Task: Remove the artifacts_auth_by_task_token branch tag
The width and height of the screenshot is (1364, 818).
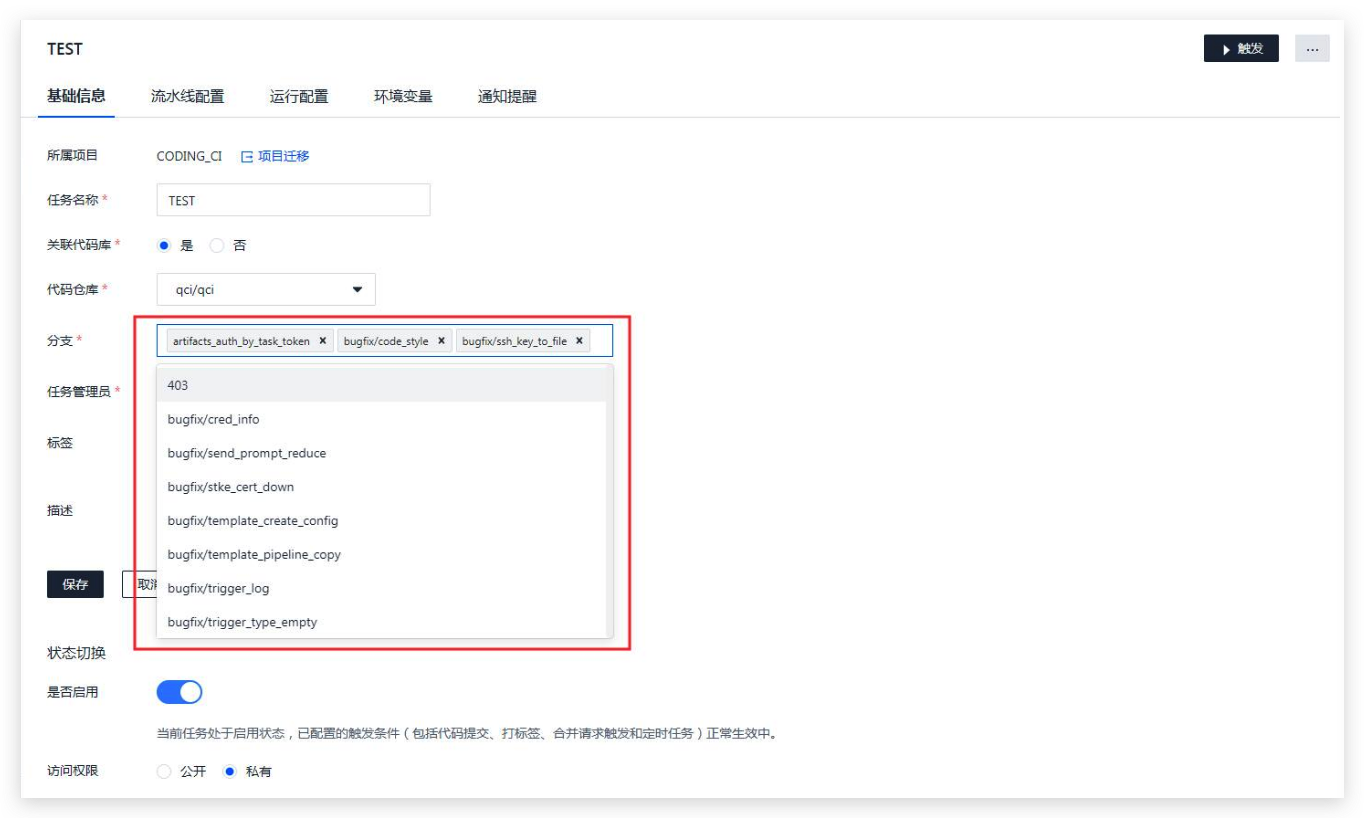Action: click(x=322, y=341)
